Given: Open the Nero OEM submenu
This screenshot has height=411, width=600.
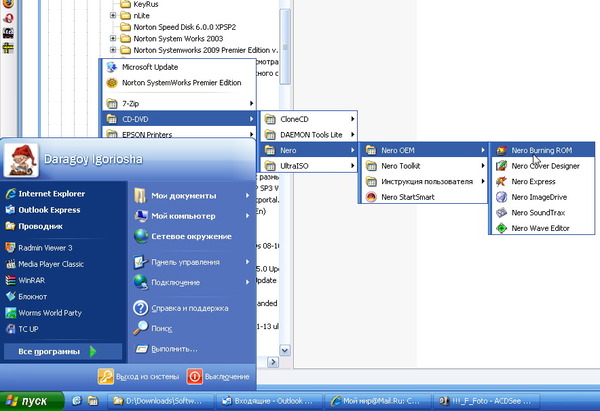Looking at the screenshot, I should 424,150.
